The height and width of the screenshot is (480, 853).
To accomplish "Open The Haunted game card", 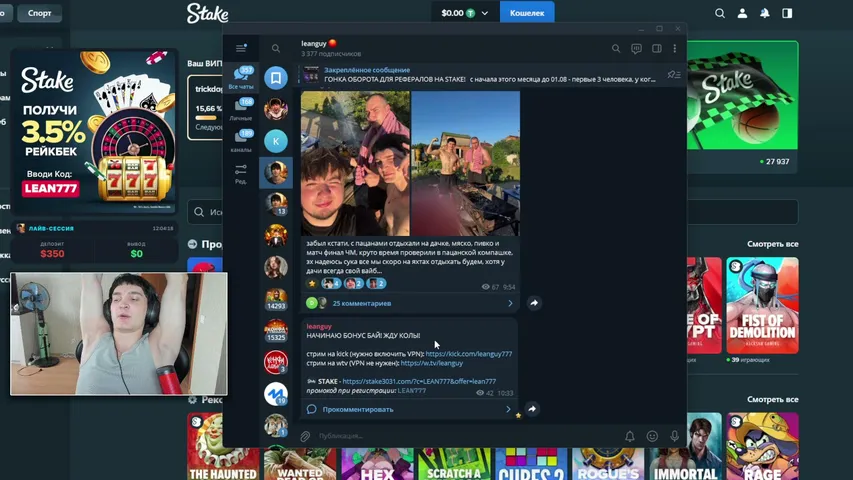I will (x=223, y=446).
